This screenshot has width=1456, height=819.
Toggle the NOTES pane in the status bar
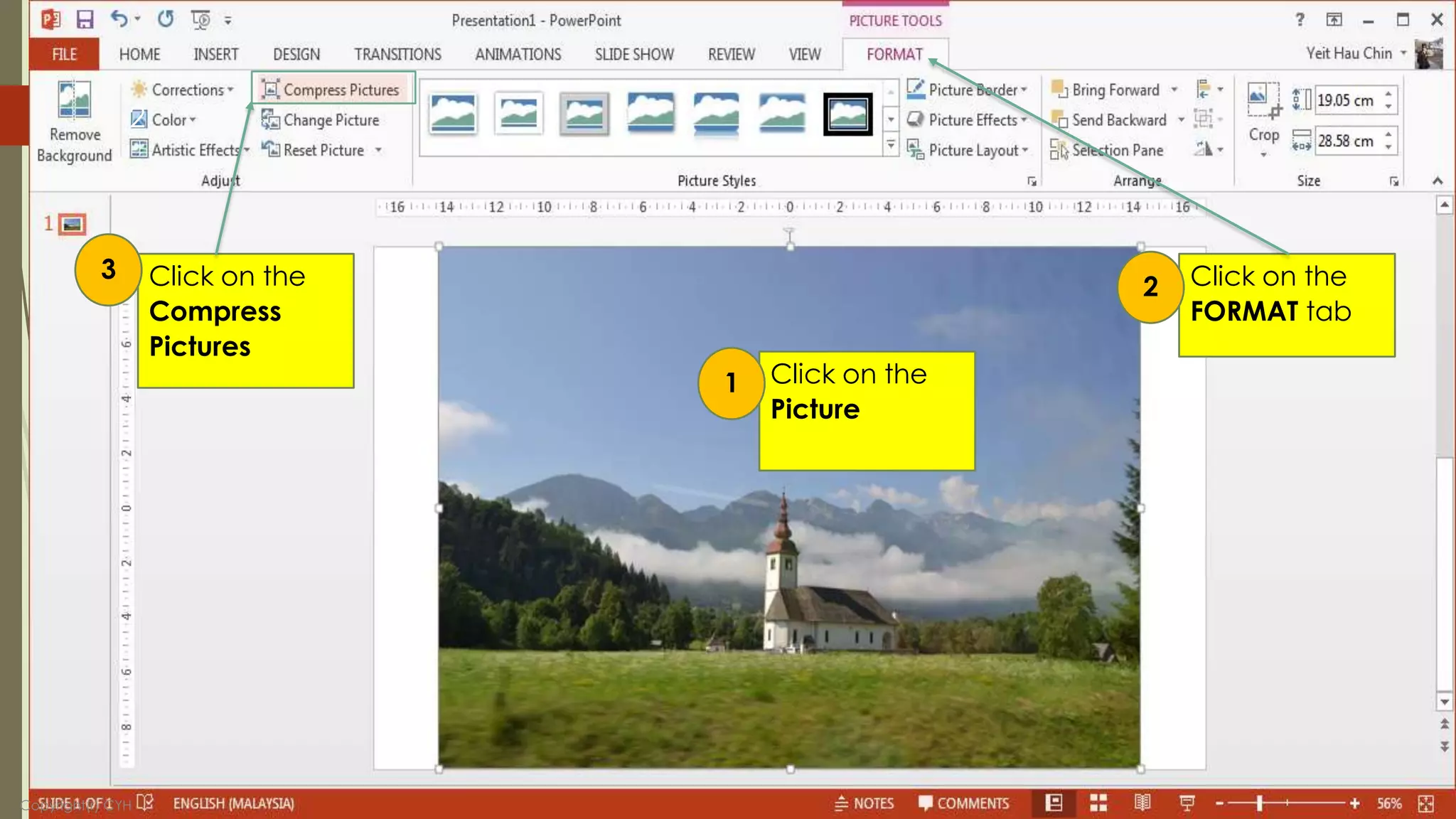click(864, 803)
